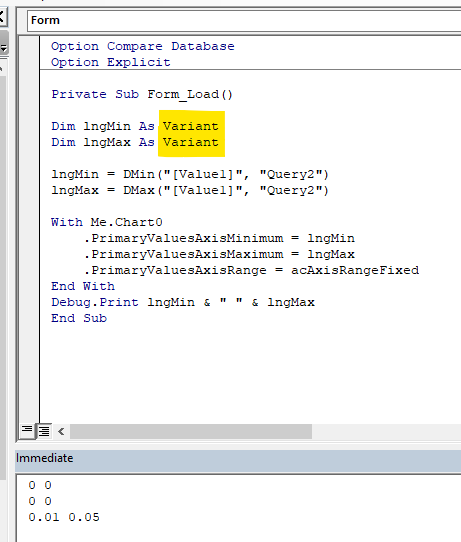Click in margin indicator bar beside Form_Load line

point(29,94)
